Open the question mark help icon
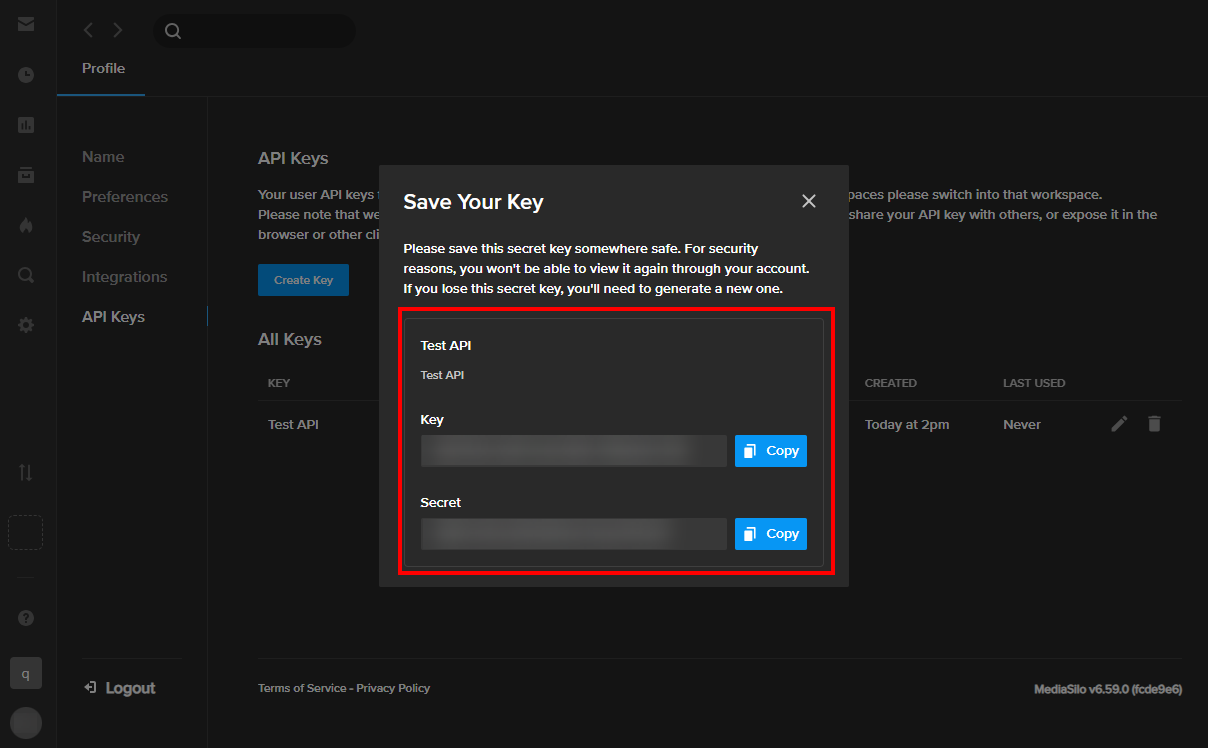 pyautogui.click(x=26, y=618)
